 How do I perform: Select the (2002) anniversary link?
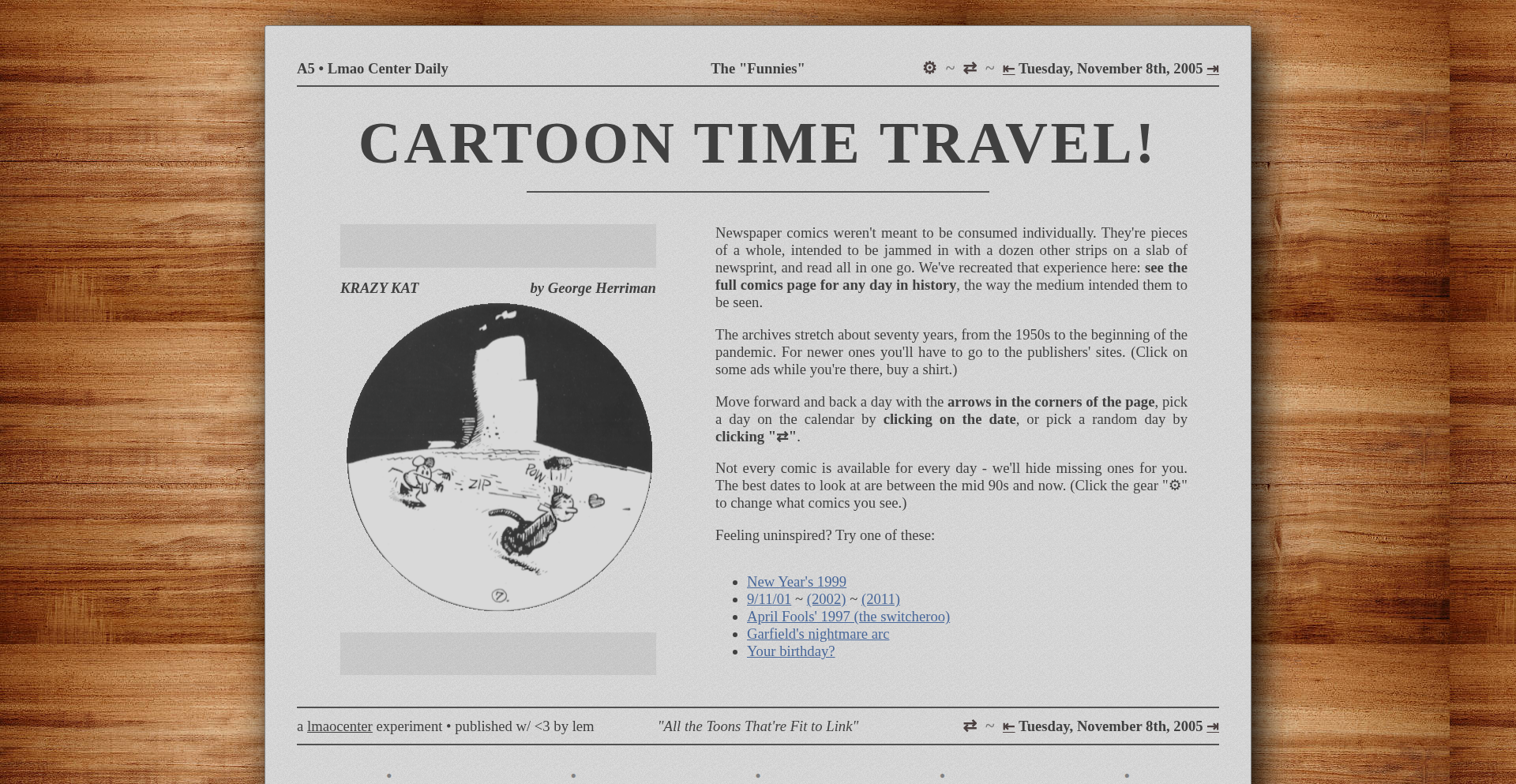(826, 599)
